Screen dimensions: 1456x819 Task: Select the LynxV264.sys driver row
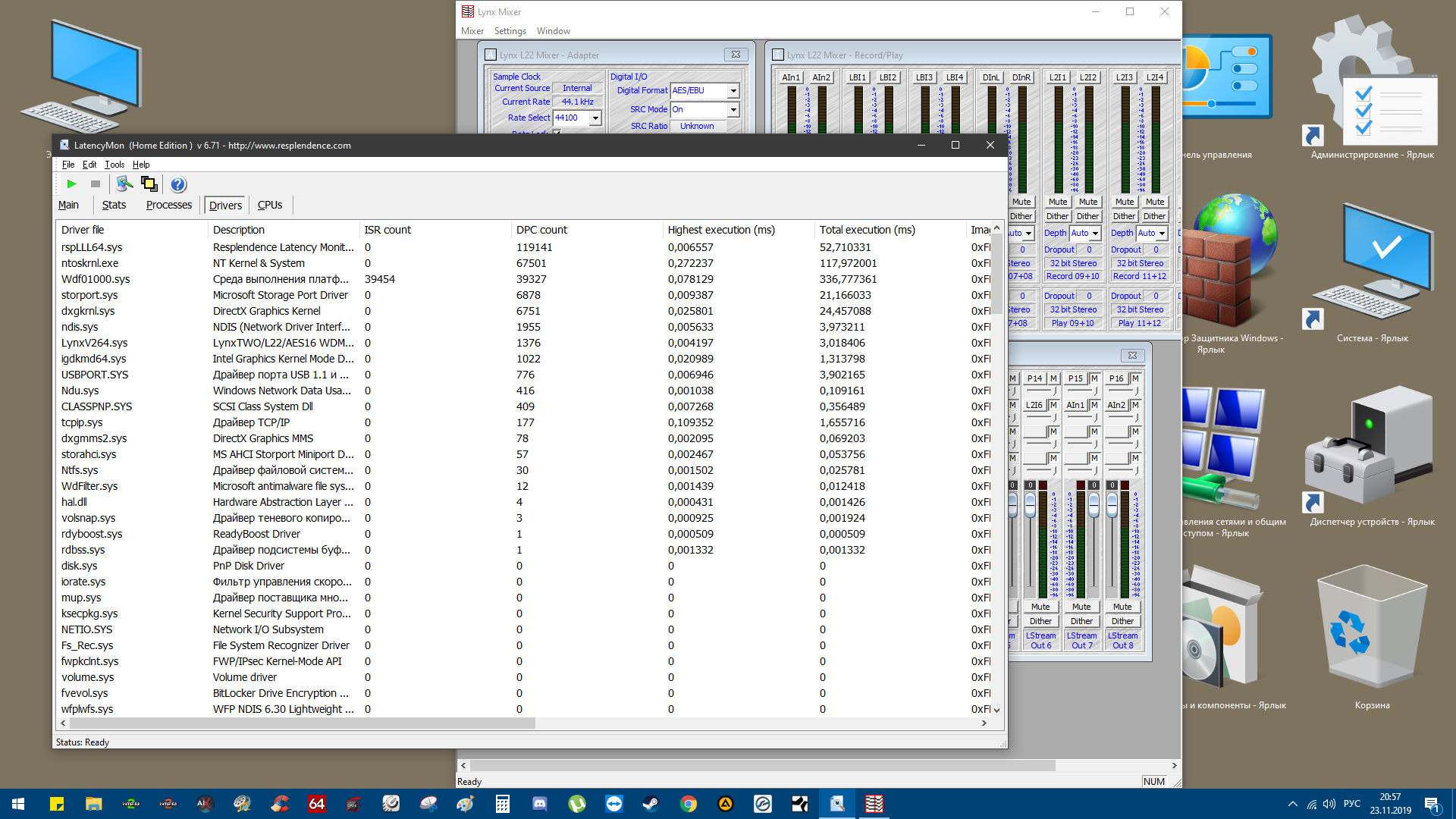click(523, 343)
